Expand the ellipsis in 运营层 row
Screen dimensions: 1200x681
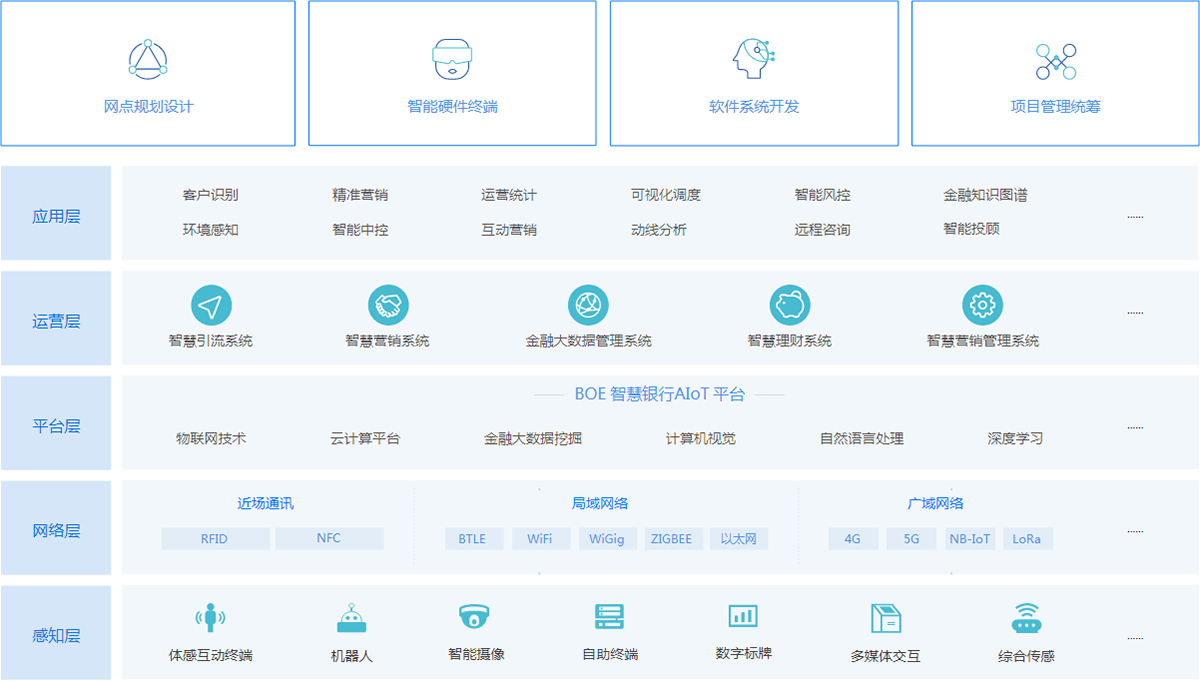coord(1135,313)
